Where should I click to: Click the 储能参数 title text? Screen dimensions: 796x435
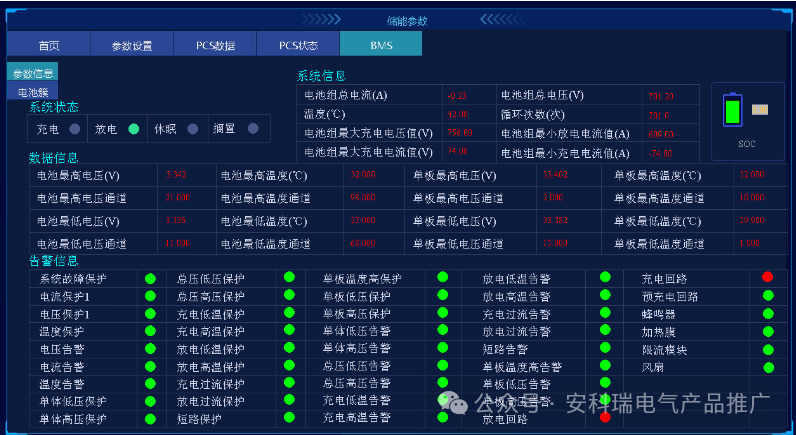(407, 20)
